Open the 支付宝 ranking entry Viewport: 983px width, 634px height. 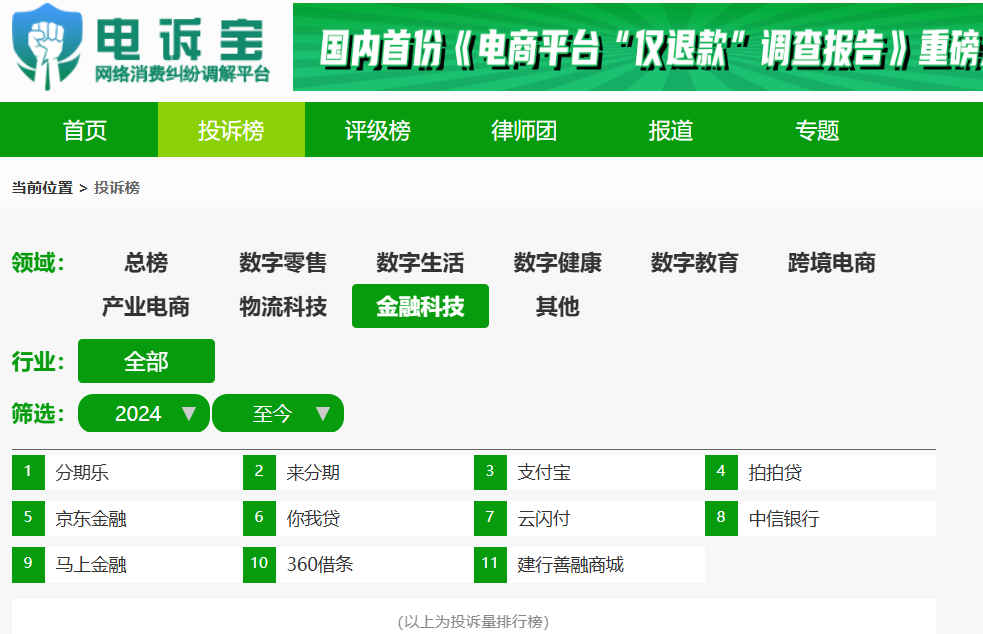(589, 472)
